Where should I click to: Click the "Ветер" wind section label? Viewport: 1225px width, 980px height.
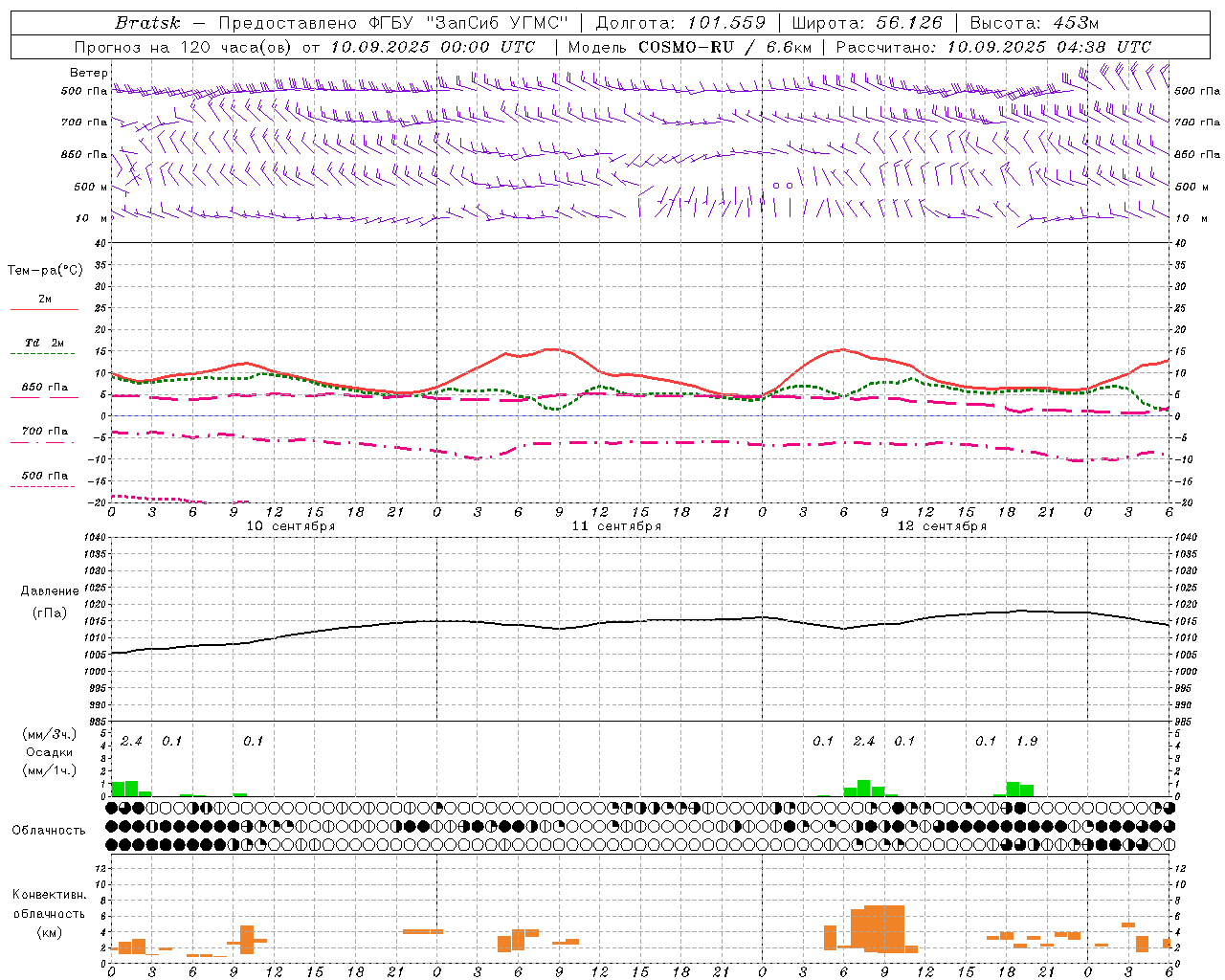[89, 73]
